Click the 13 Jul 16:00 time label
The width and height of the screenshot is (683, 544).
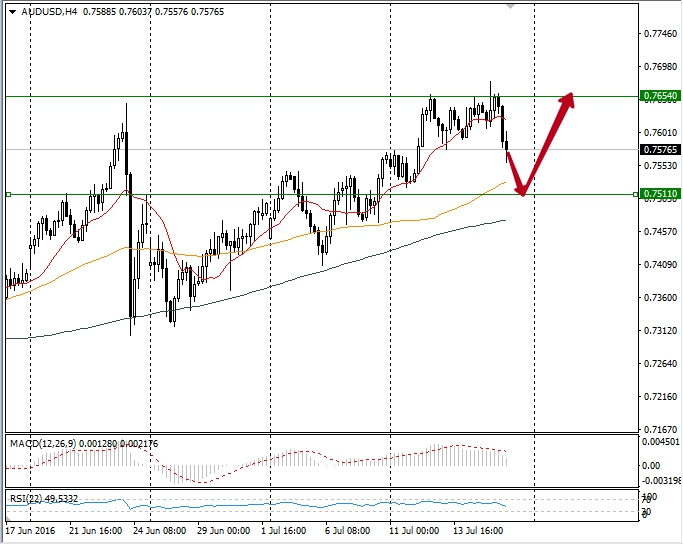pyautogui.click(x=478, y=530)
